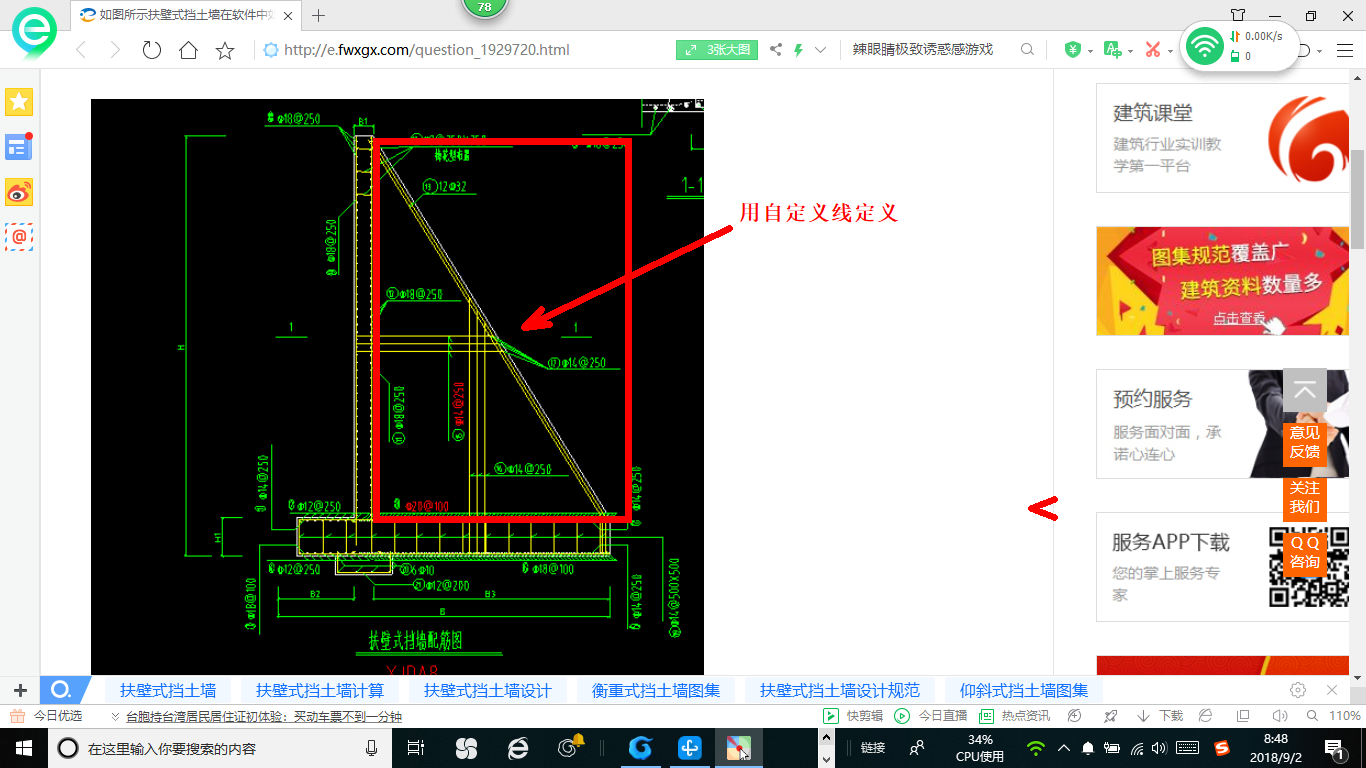Go to the browser home page icon
The height and width of the screenshot is (768, 1366).
click(188, 50)
